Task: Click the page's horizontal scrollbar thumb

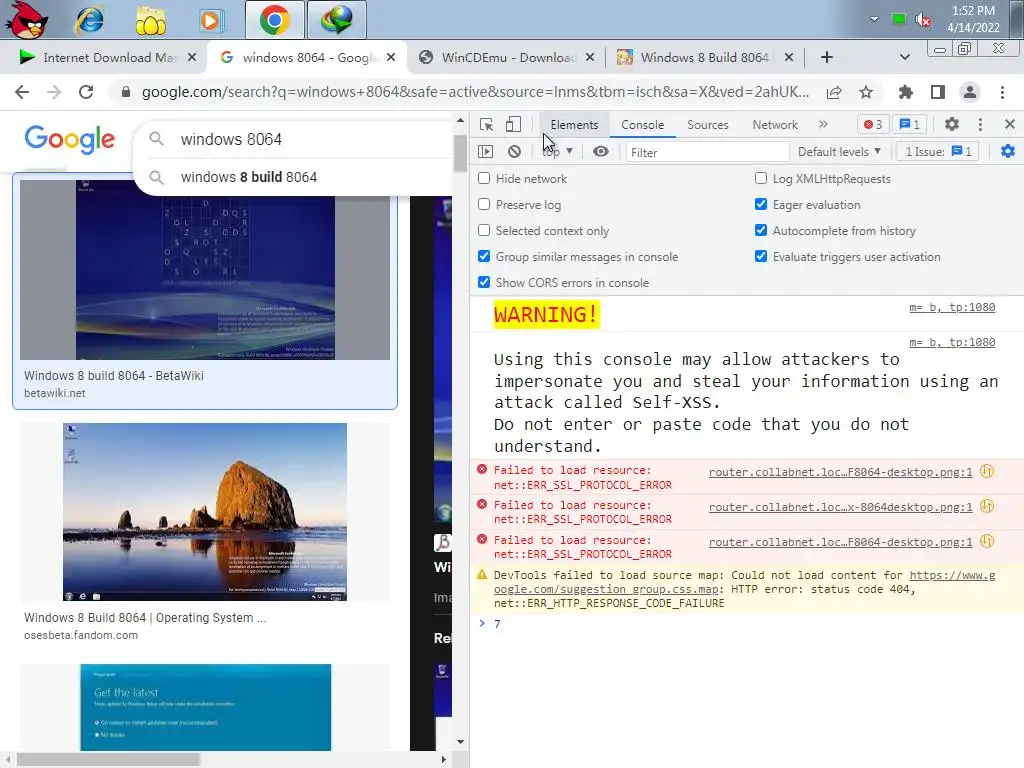Action: coord(108,760)
